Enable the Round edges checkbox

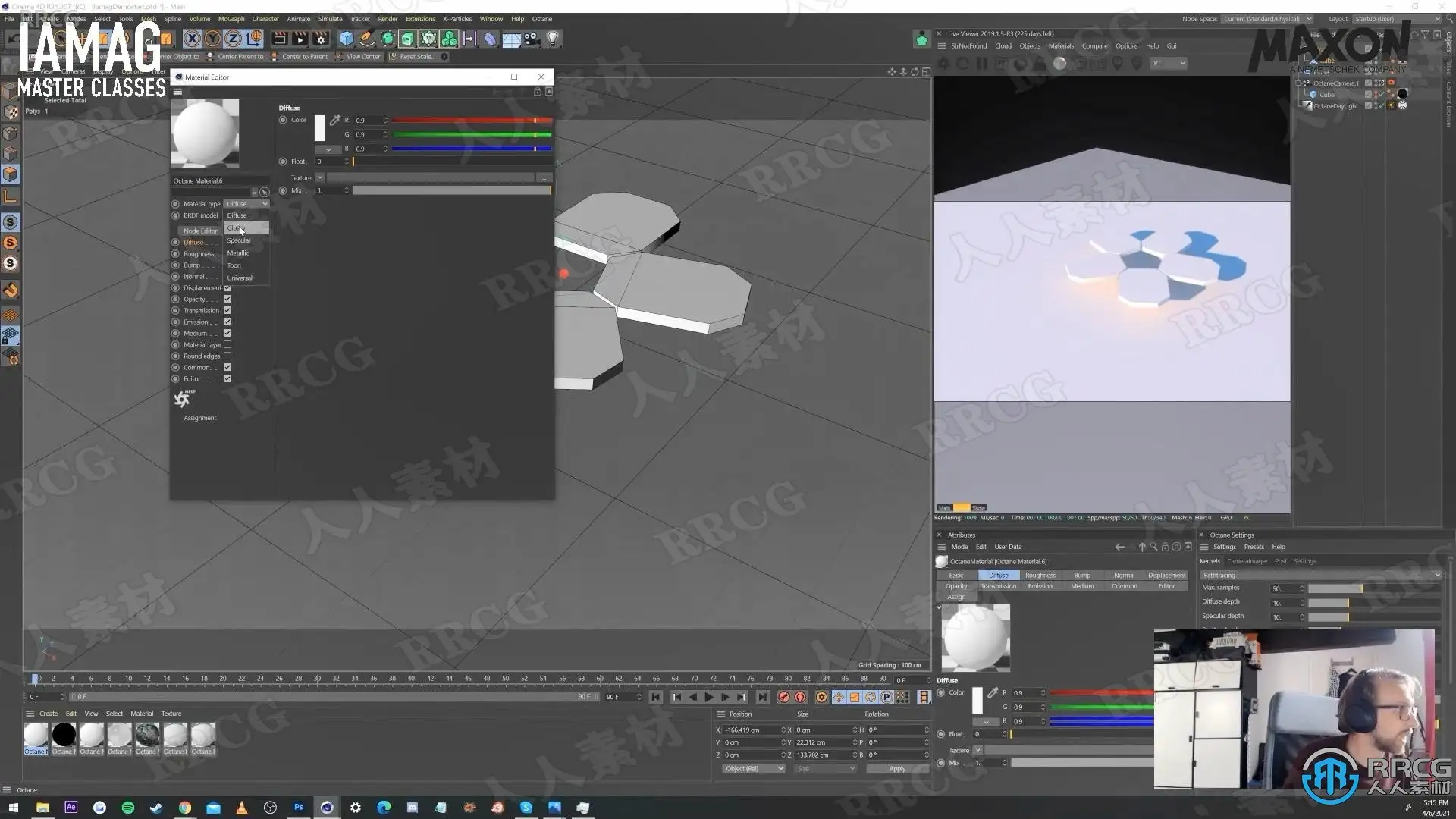(227, 356)
